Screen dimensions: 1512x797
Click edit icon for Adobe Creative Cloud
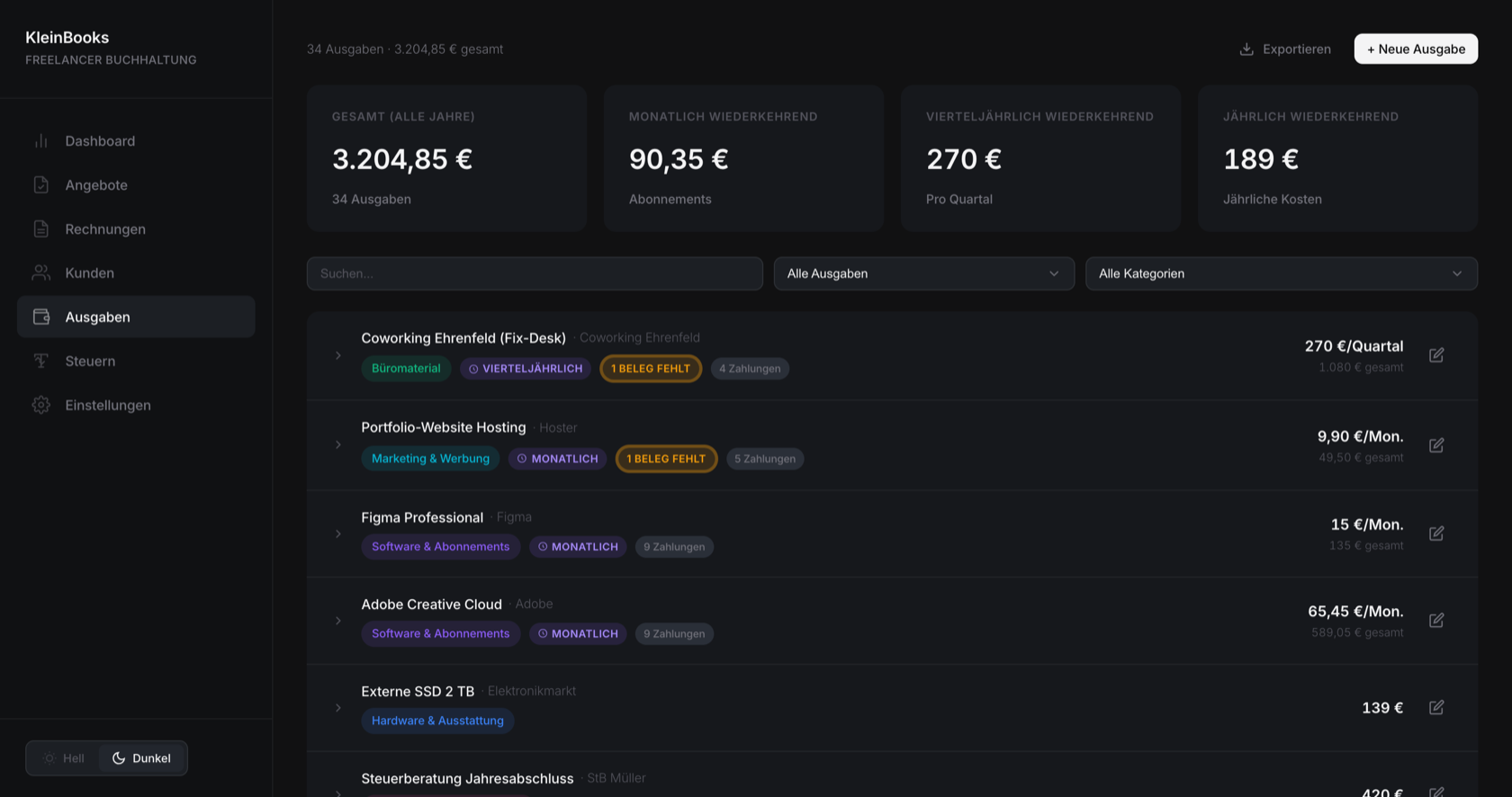[x=1436, y=621]
